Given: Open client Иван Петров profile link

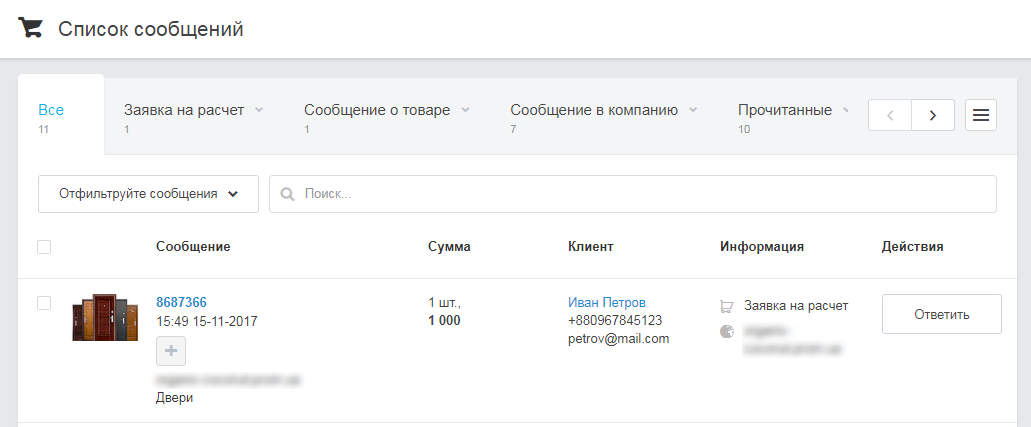Looking at the screenshot, I should pos(606,302).
